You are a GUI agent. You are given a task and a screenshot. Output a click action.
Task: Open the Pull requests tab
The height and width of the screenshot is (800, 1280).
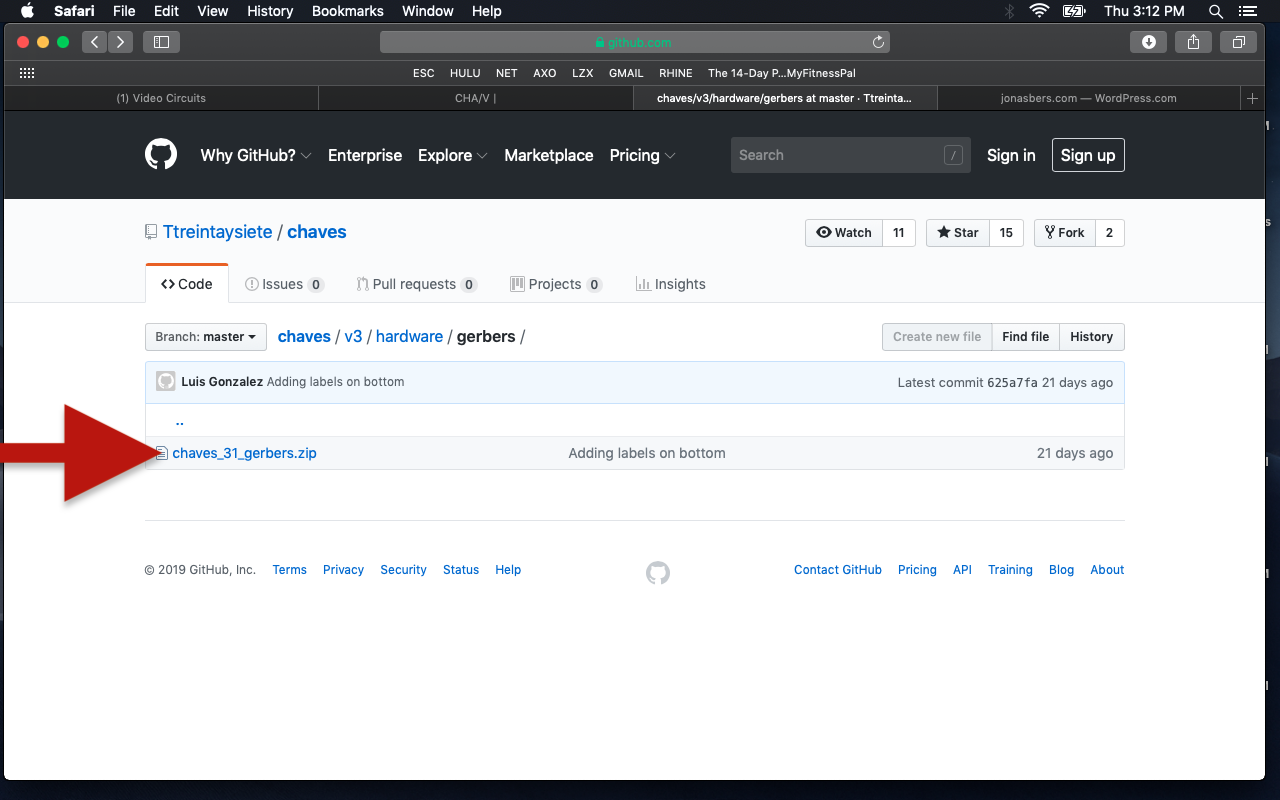coord(416,284)
